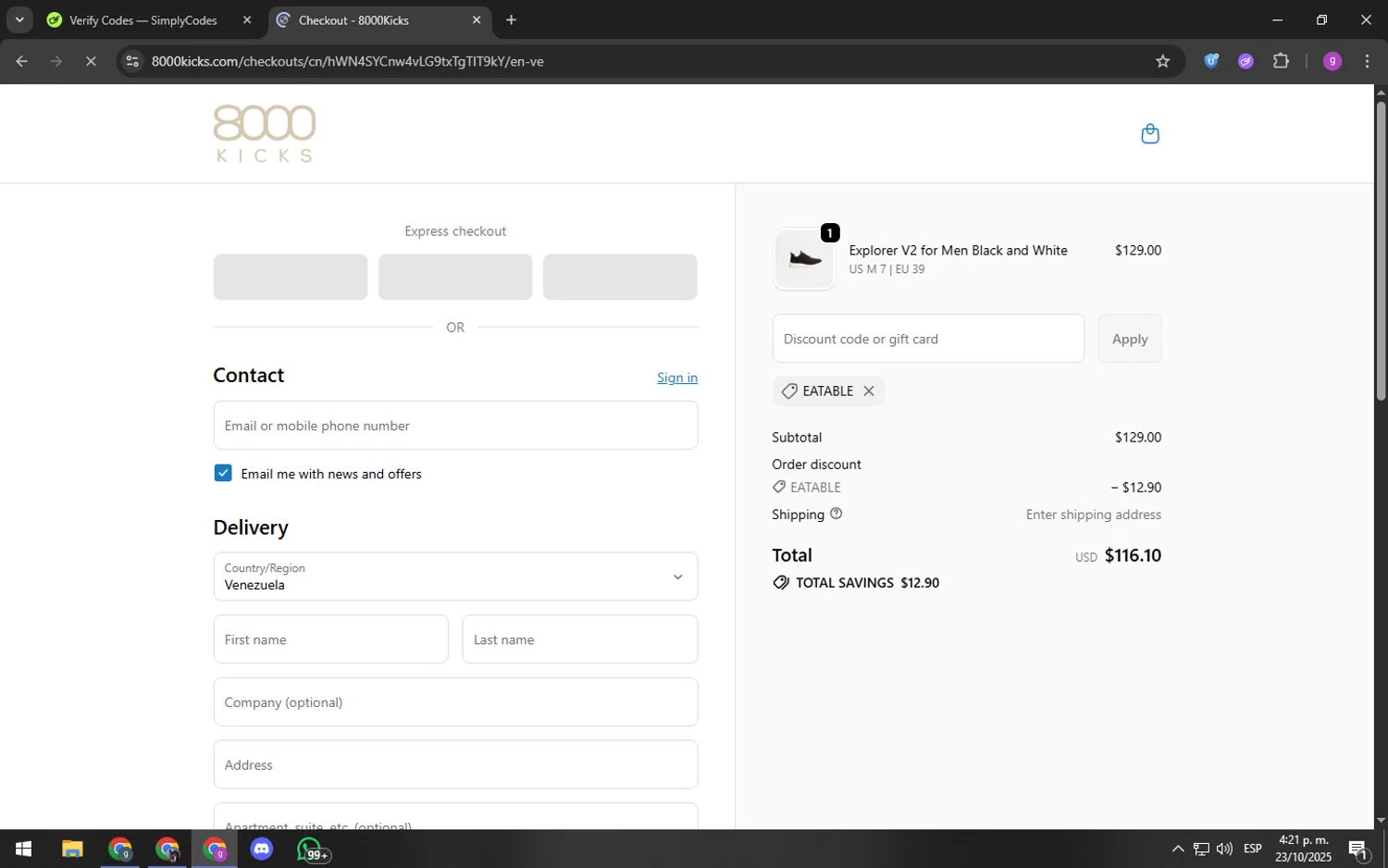Viewport: 1388px width, 868px height.
Task: Click the First name field
Action: point(331,639)
